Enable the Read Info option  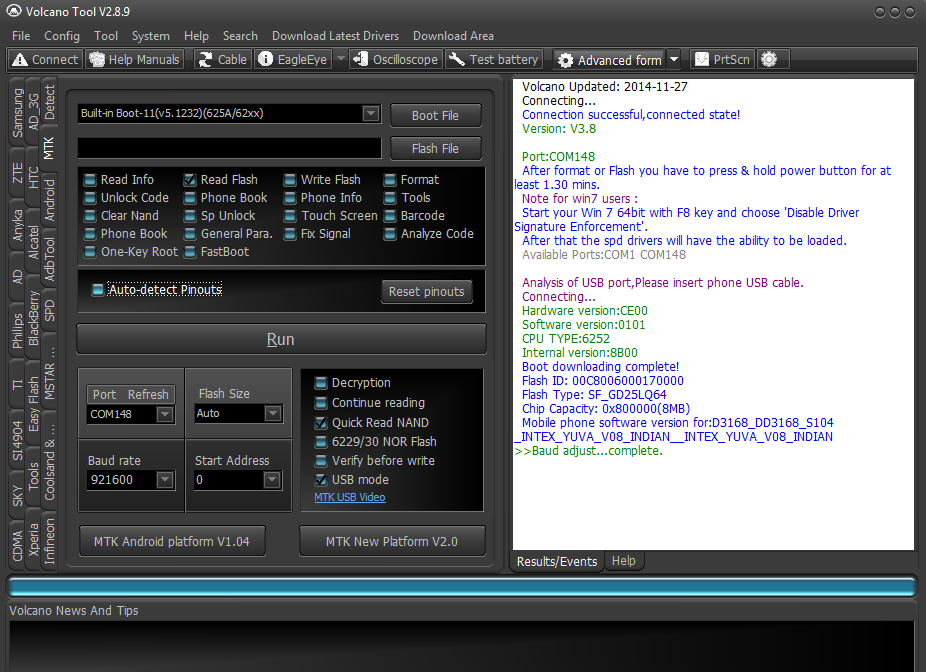pyautogui.click(x=90, y=180)
